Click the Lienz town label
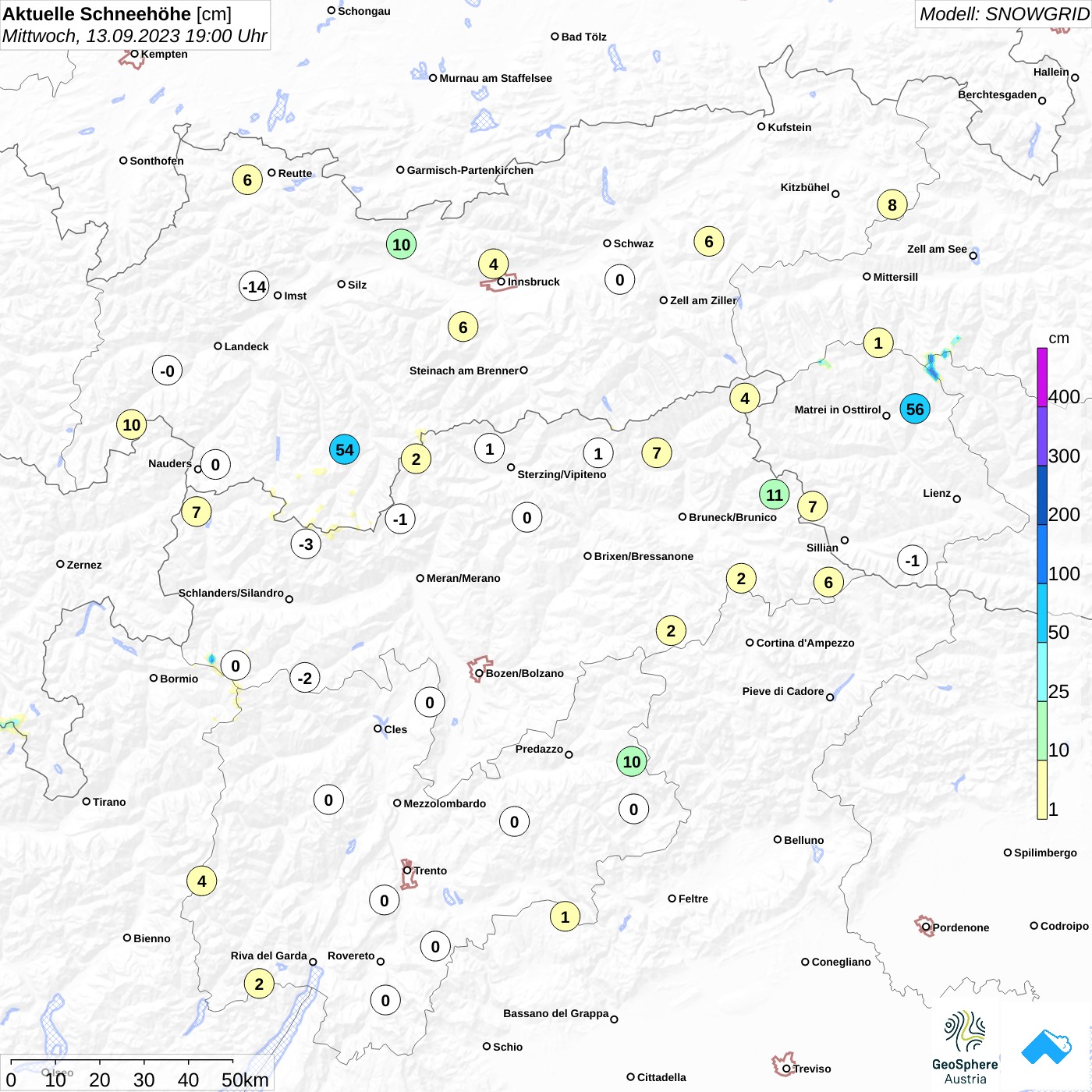This screenshot has height=1092, width=1092. [937, 493]
